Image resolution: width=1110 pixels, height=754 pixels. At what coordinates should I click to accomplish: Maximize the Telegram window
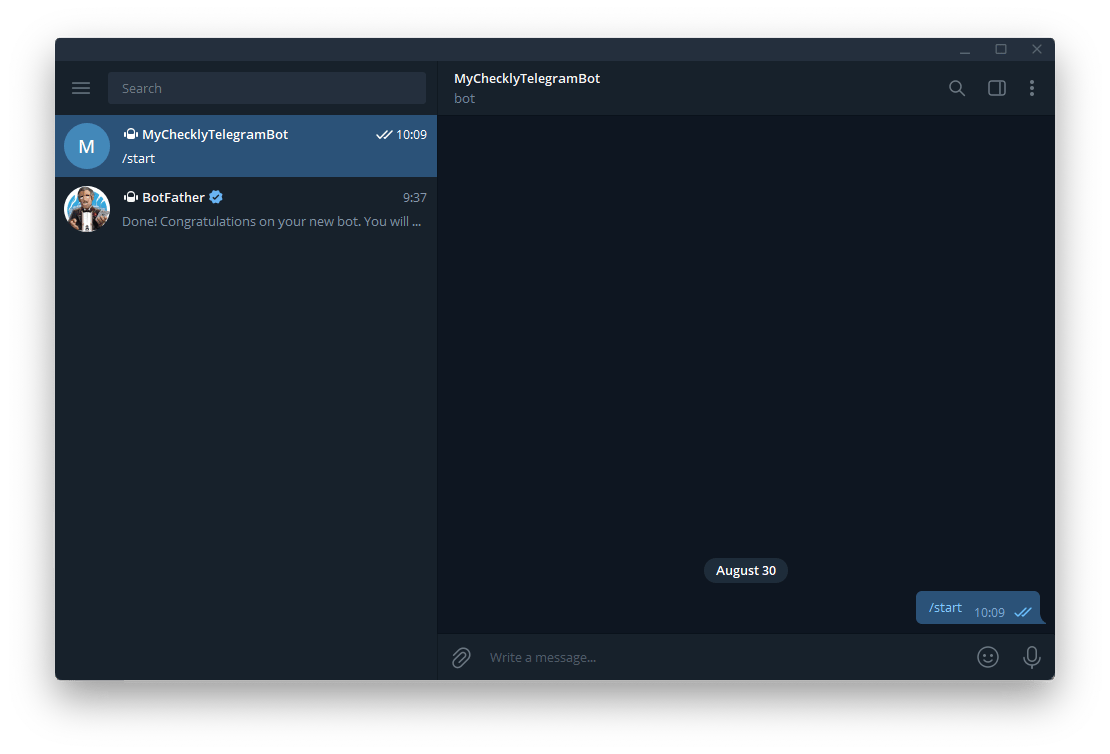(1001, 50)
